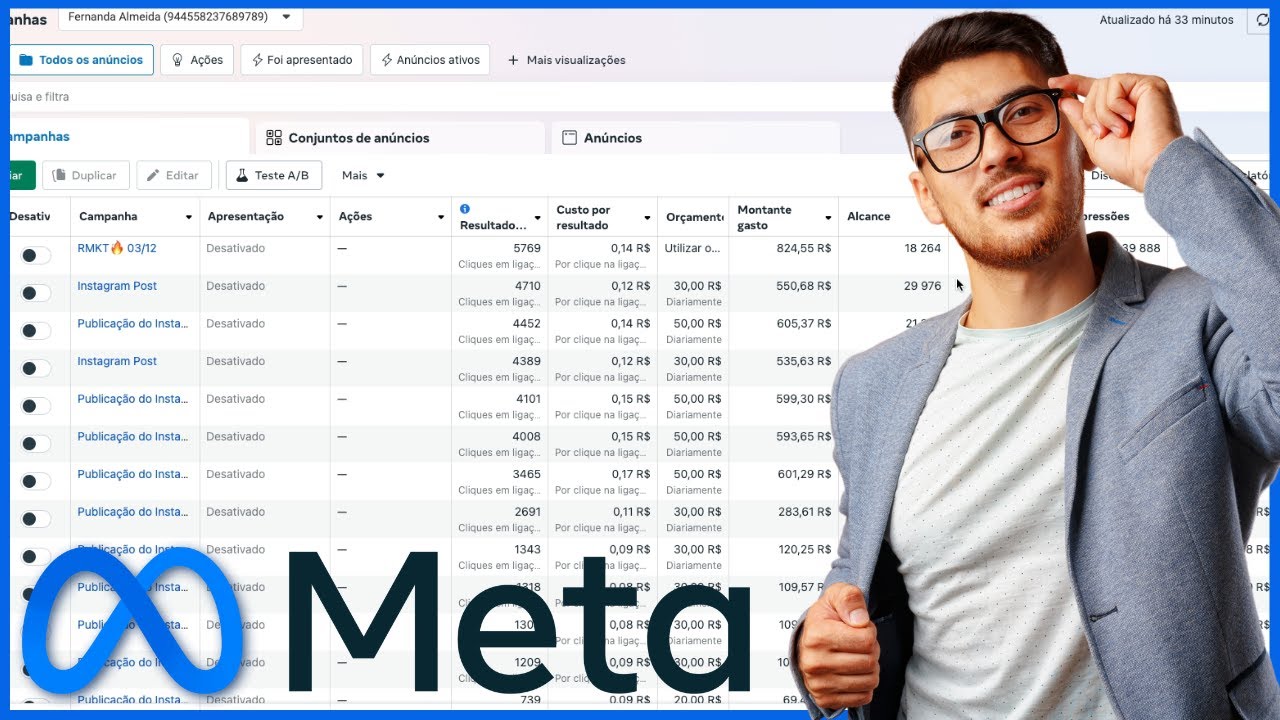The height and width of the screenshot is (720, 1280).
Task: Click the Alcance column header
Action: (x=868, y=217)
